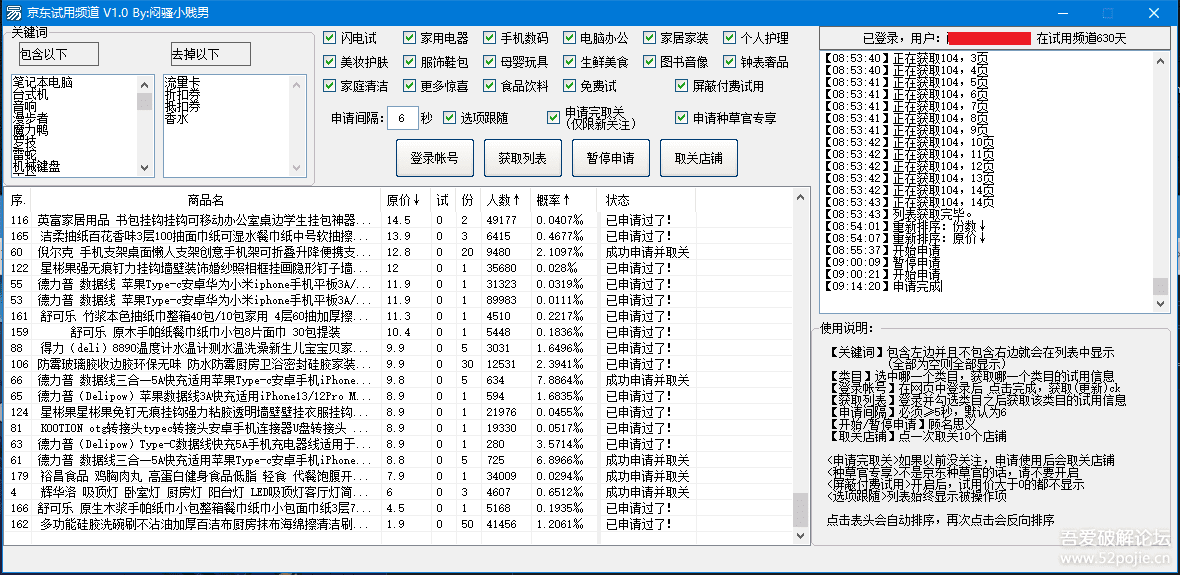Image resolution: width=1180 pixels, height=575 pixels.
Task: Close the 京东试用频道 window
Action: (x=1153, y=13)
